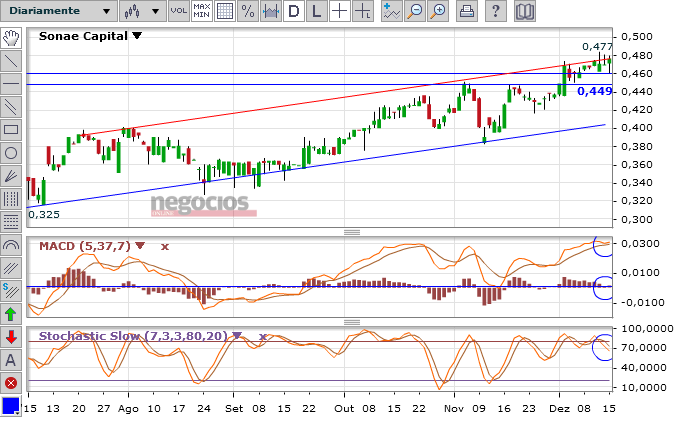Click the splitter handle above MACD panel

[x=352, y=232]
